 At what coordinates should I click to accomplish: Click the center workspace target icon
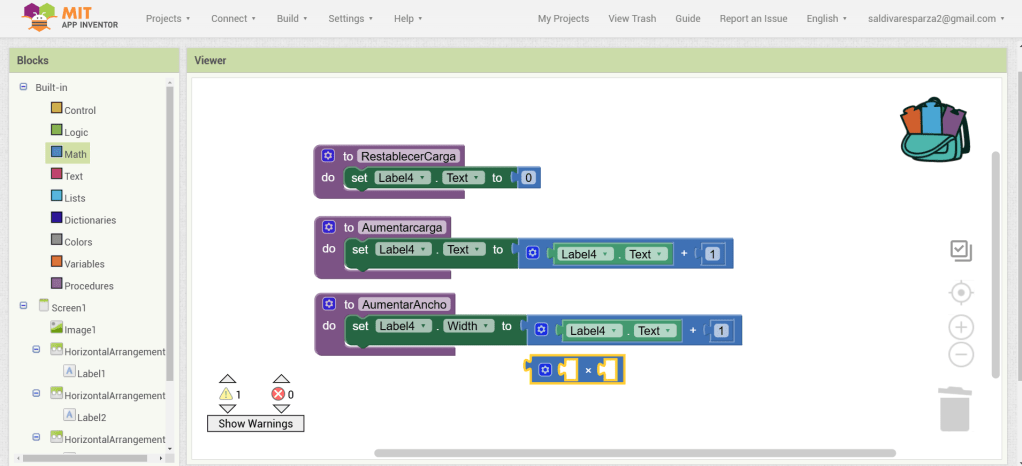960,292
